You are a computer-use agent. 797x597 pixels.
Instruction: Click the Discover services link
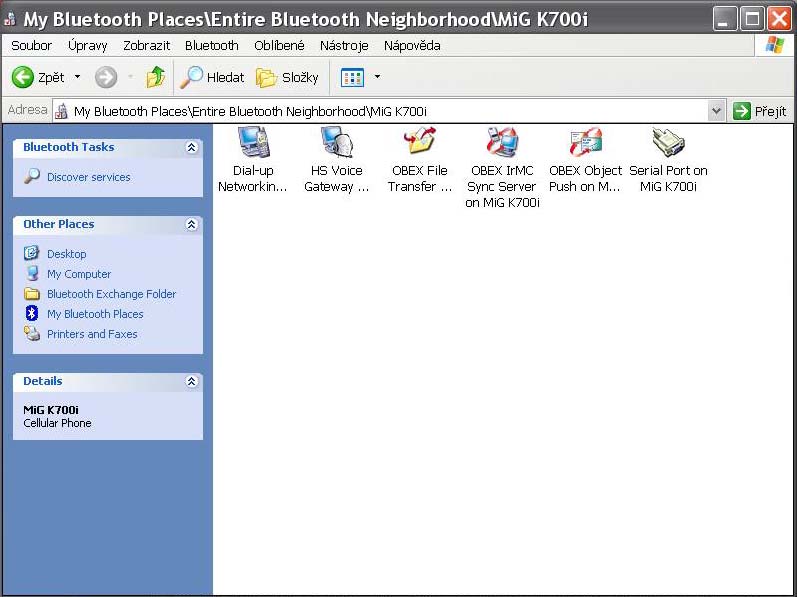pos(88,177)
